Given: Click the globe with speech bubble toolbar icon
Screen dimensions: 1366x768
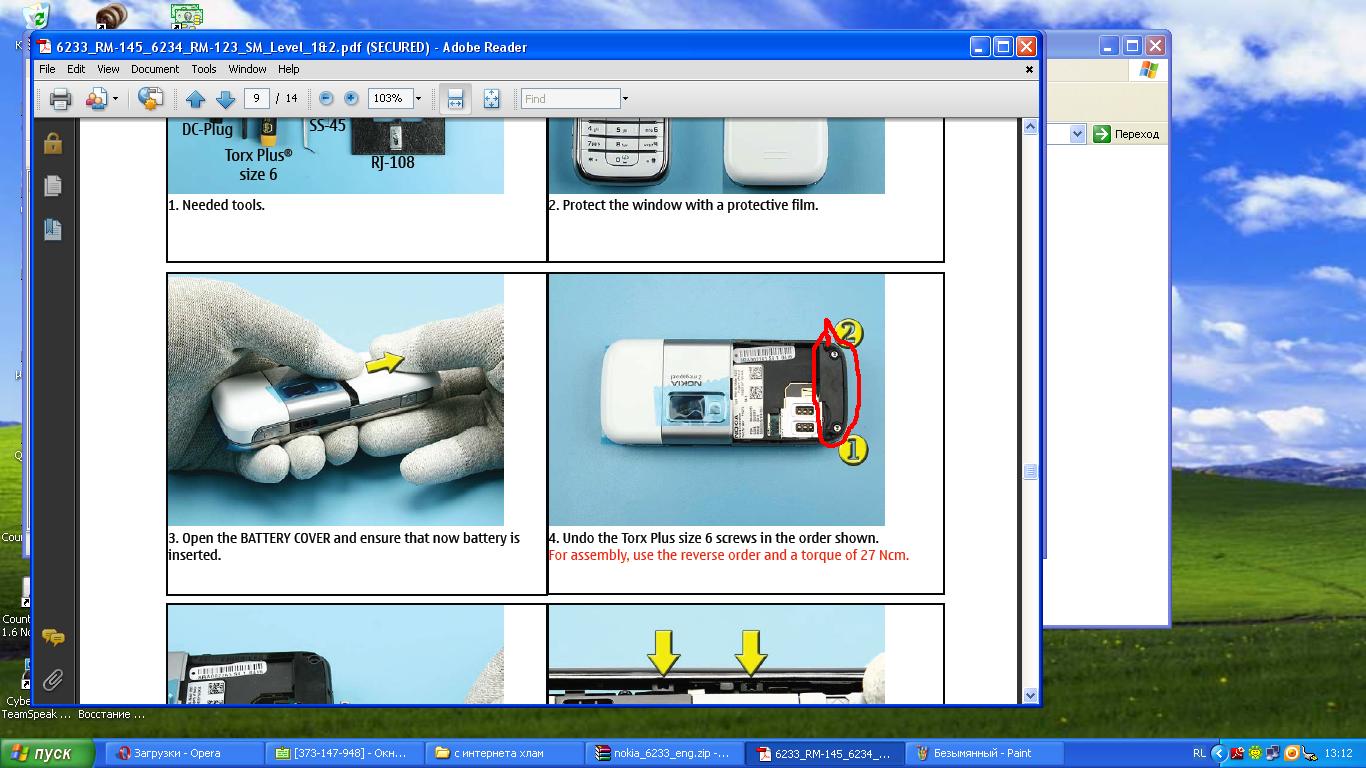Looking at the screenshot, I should point(151,98).
